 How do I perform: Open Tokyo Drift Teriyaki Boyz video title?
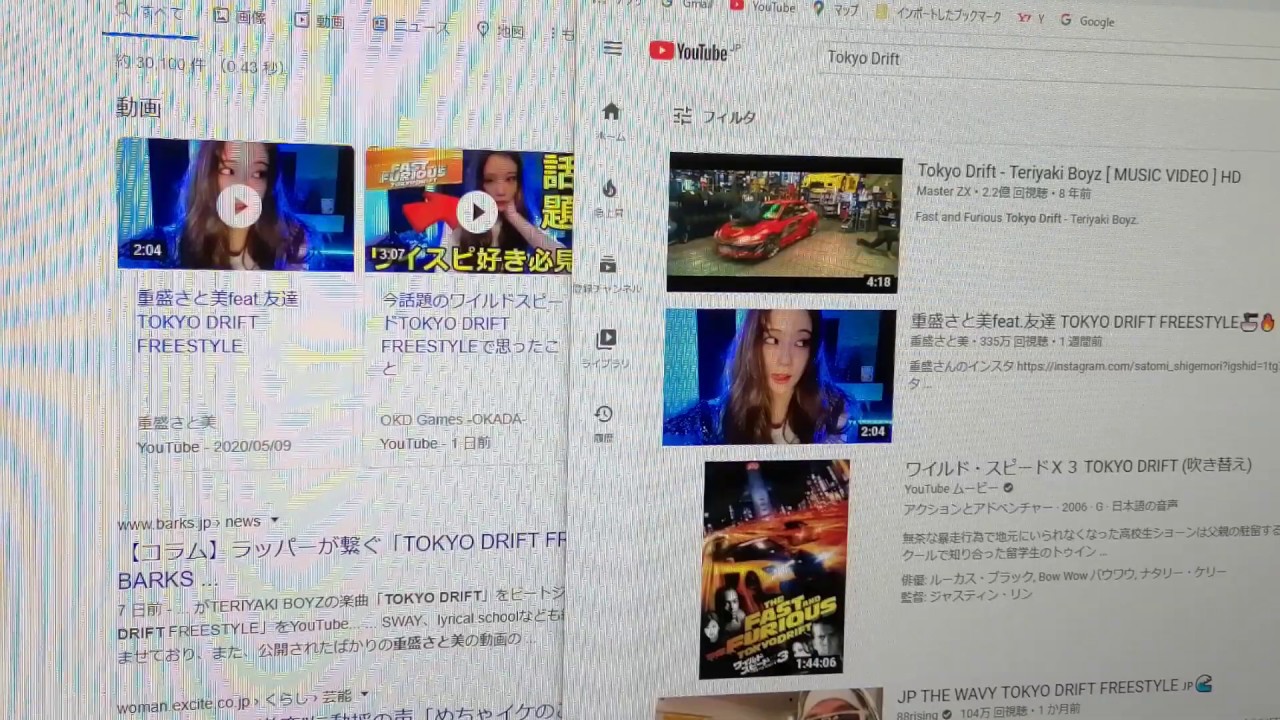point(1078,175)
